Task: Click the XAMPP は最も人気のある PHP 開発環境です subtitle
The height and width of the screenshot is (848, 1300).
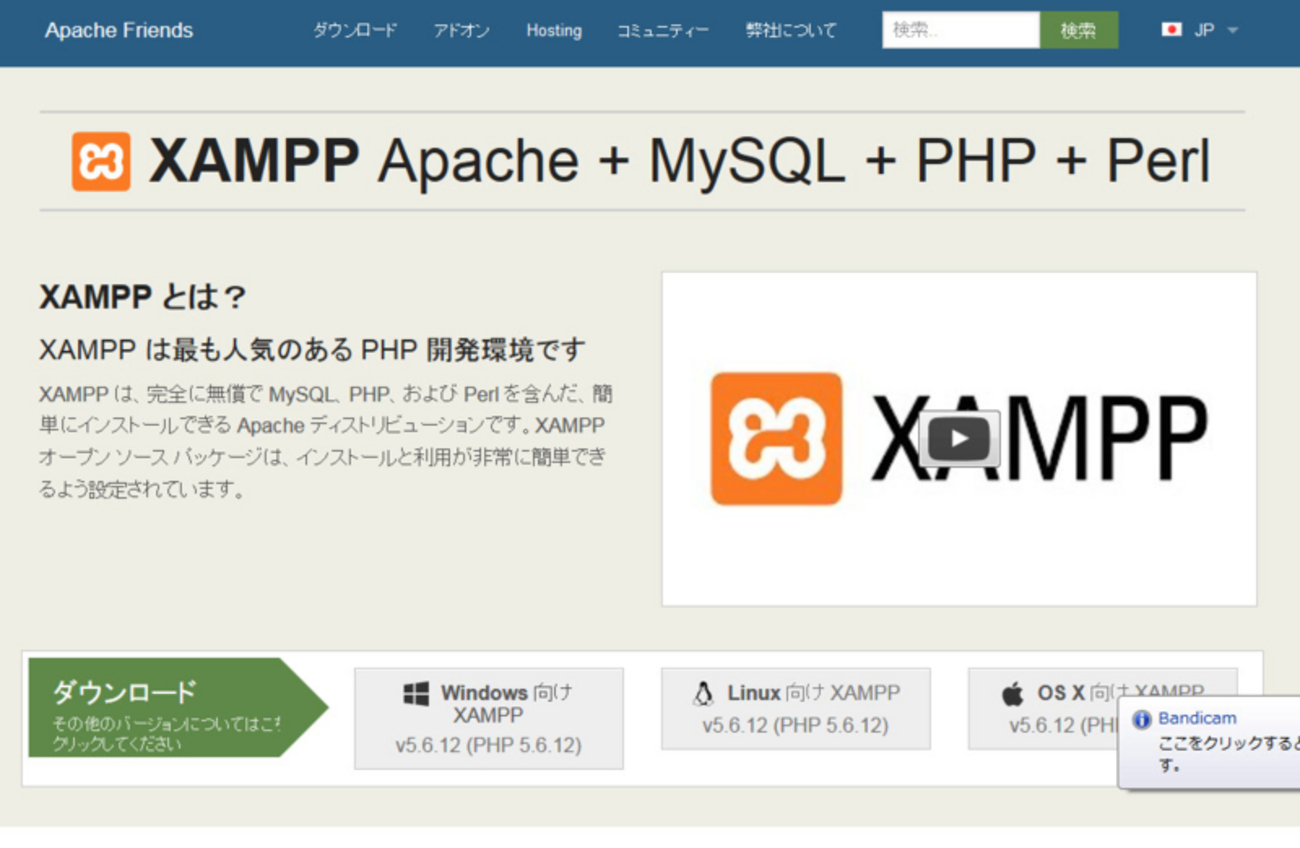Action: click(x=312, y=350)
